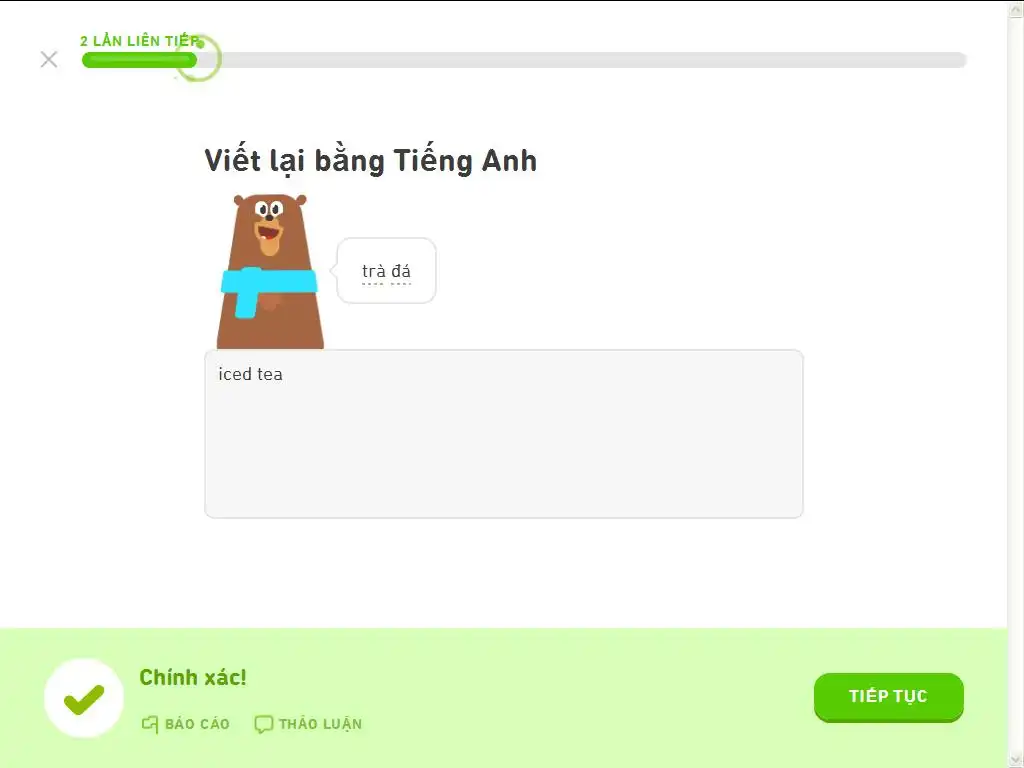Click the "Chính xác!" feedback text
The width and height of the screenshot is (1024, 768).
coord(193,677)
